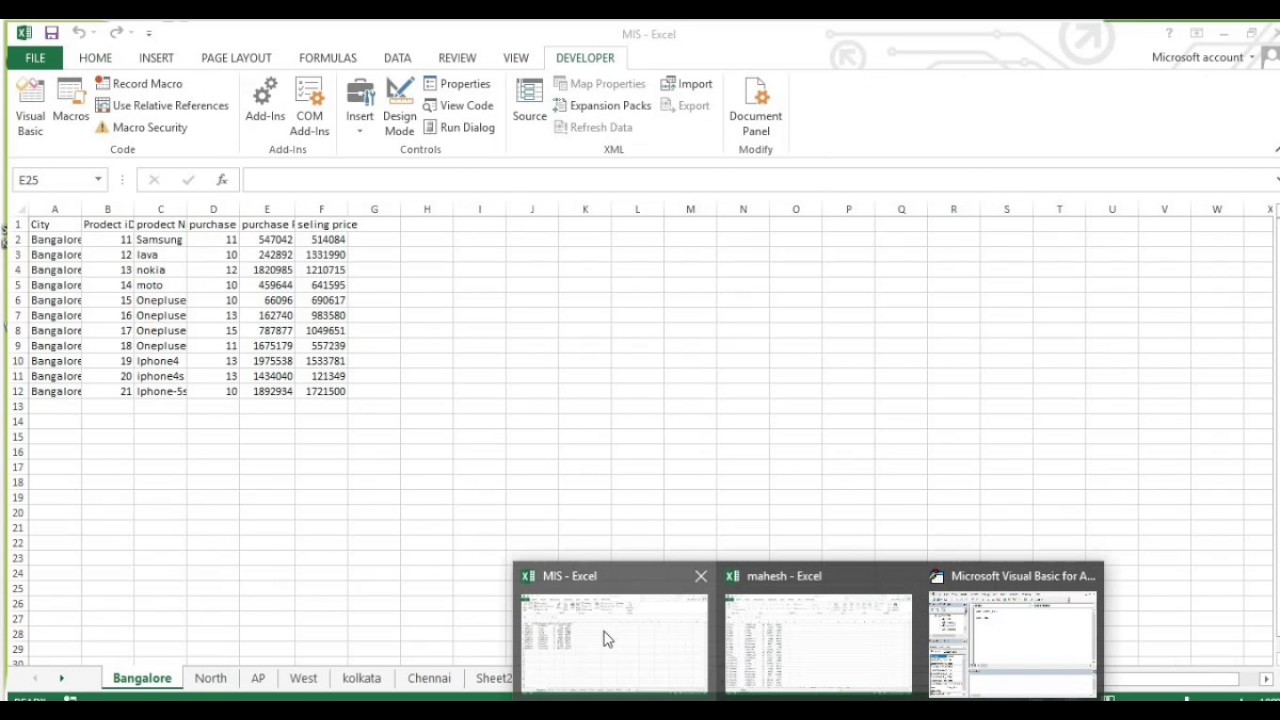Viewport: 1280px width, 720px height.
Task: Switch to the PAGE LAYOUT tab
Action: (236, 58)
